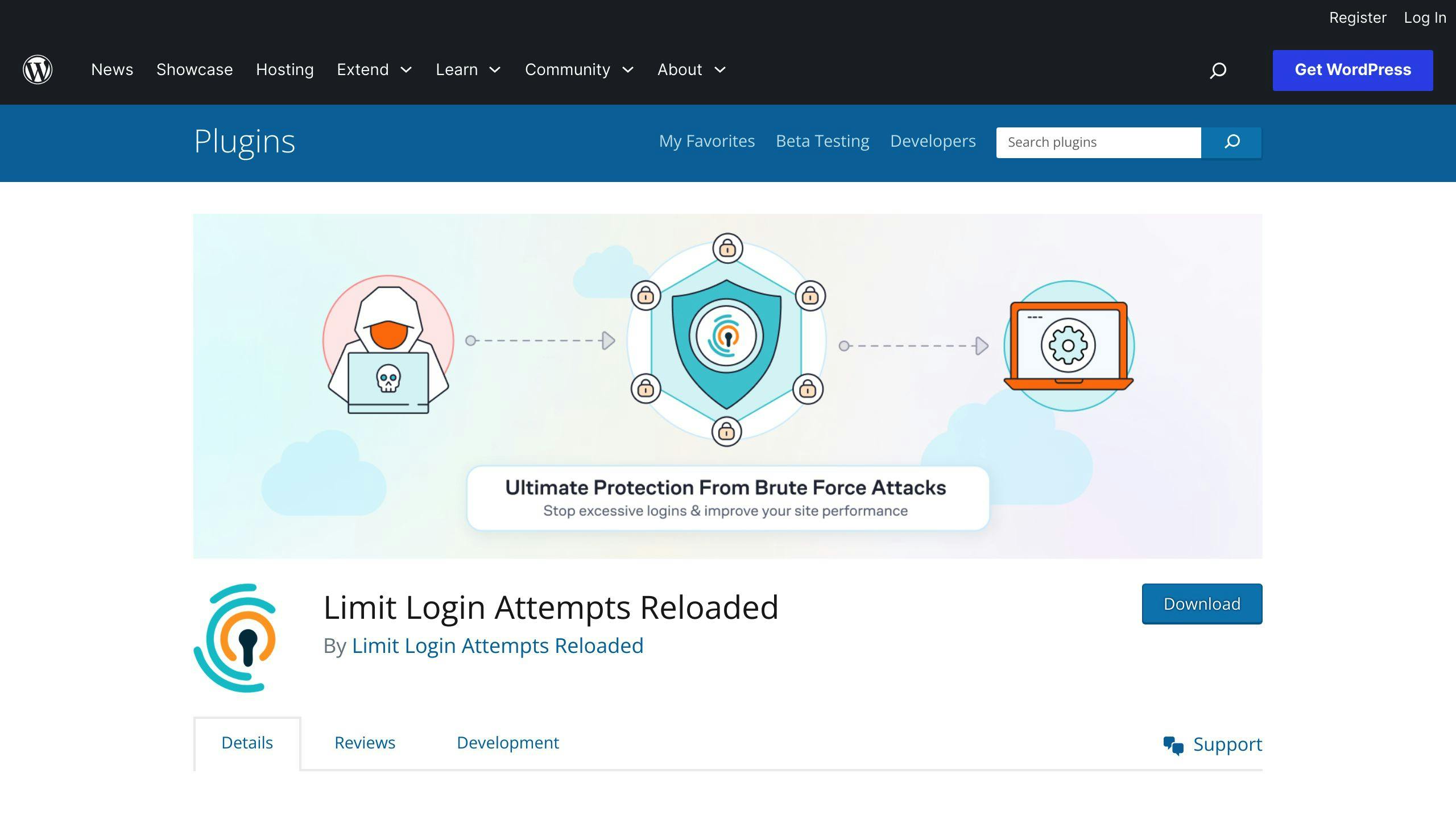1456x819 pixels.
Task: Switch to the Reviews tab
Action: [364, 742]
